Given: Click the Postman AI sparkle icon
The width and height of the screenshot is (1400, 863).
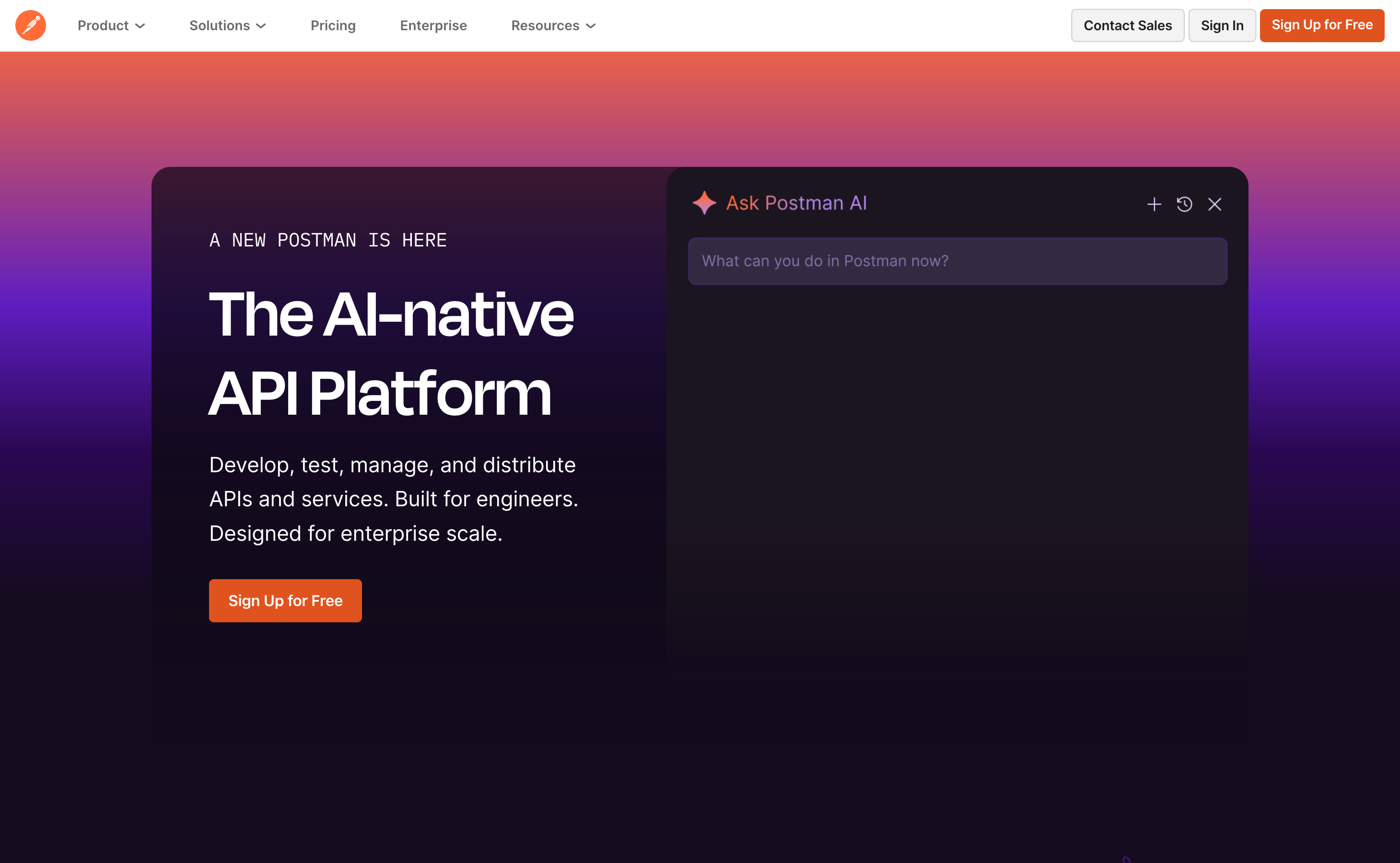Looking at the screenshot, I should pos(704,203).
